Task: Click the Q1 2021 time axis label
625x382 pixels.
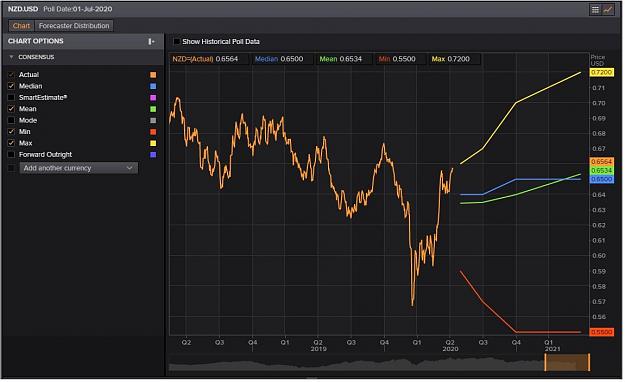Action: point(552,346)
